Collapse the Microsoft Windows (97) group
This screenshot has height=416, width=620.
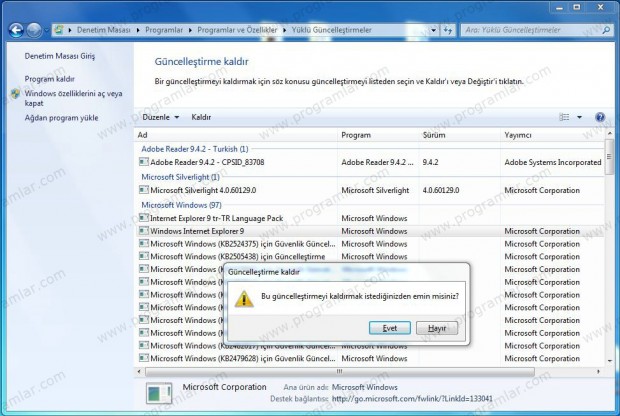(181, 205)
